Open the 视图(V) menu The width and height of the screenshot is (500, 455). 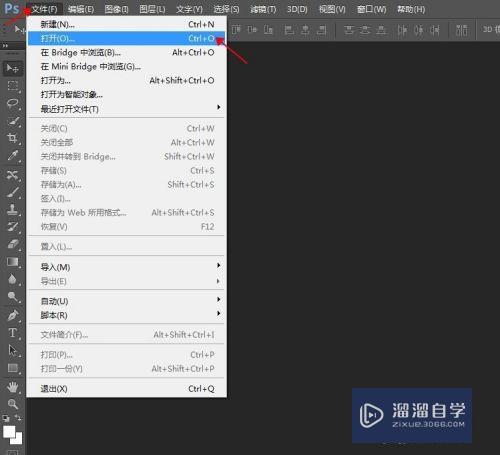(x=332, y=9)
